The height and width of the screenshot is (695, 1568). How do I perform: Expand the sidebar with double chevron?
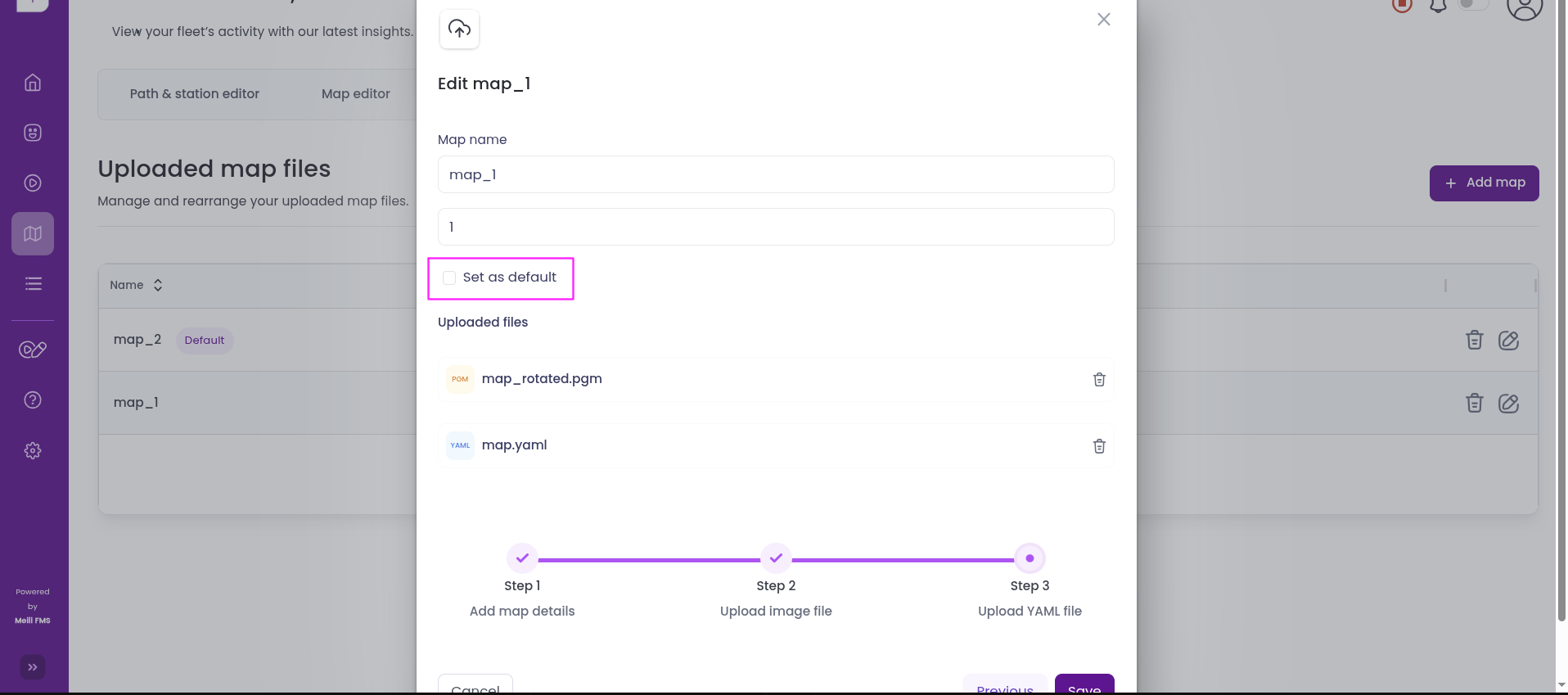(33, 667)
